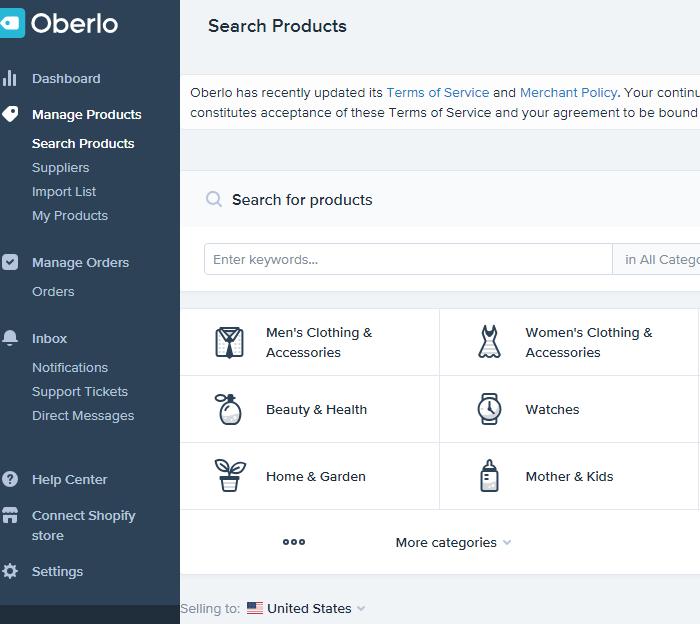Open My Products from sidebar
Image resolution: width=700 pixels, height=624 pixels.
click(x=69, y=215)
